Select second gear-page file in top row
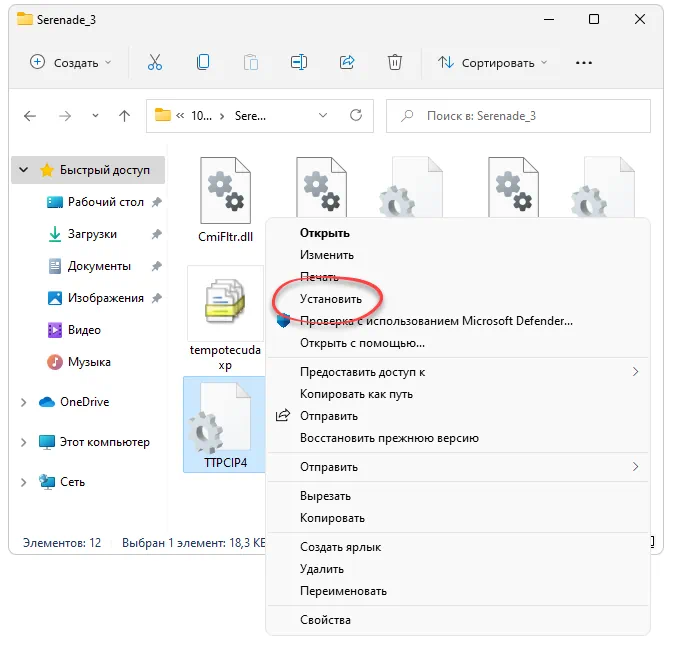Image resolution: width=673 pixels, height=648 pixels. pos(321,187)
